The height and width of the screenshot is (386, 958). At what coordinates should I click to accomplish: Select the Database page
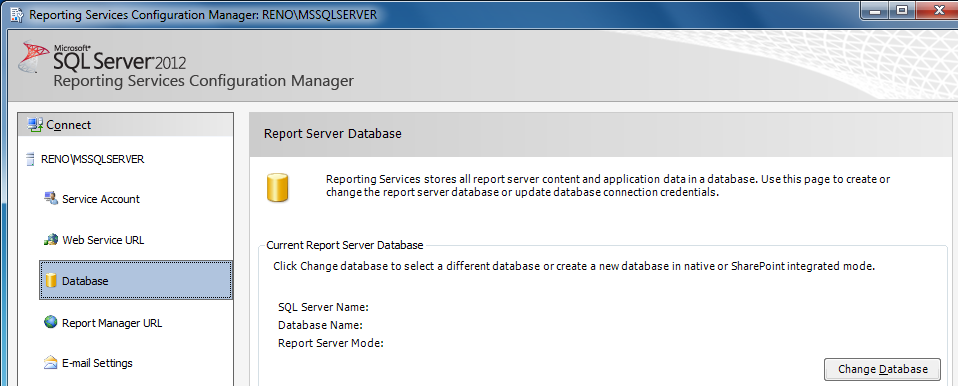(136, 281)
